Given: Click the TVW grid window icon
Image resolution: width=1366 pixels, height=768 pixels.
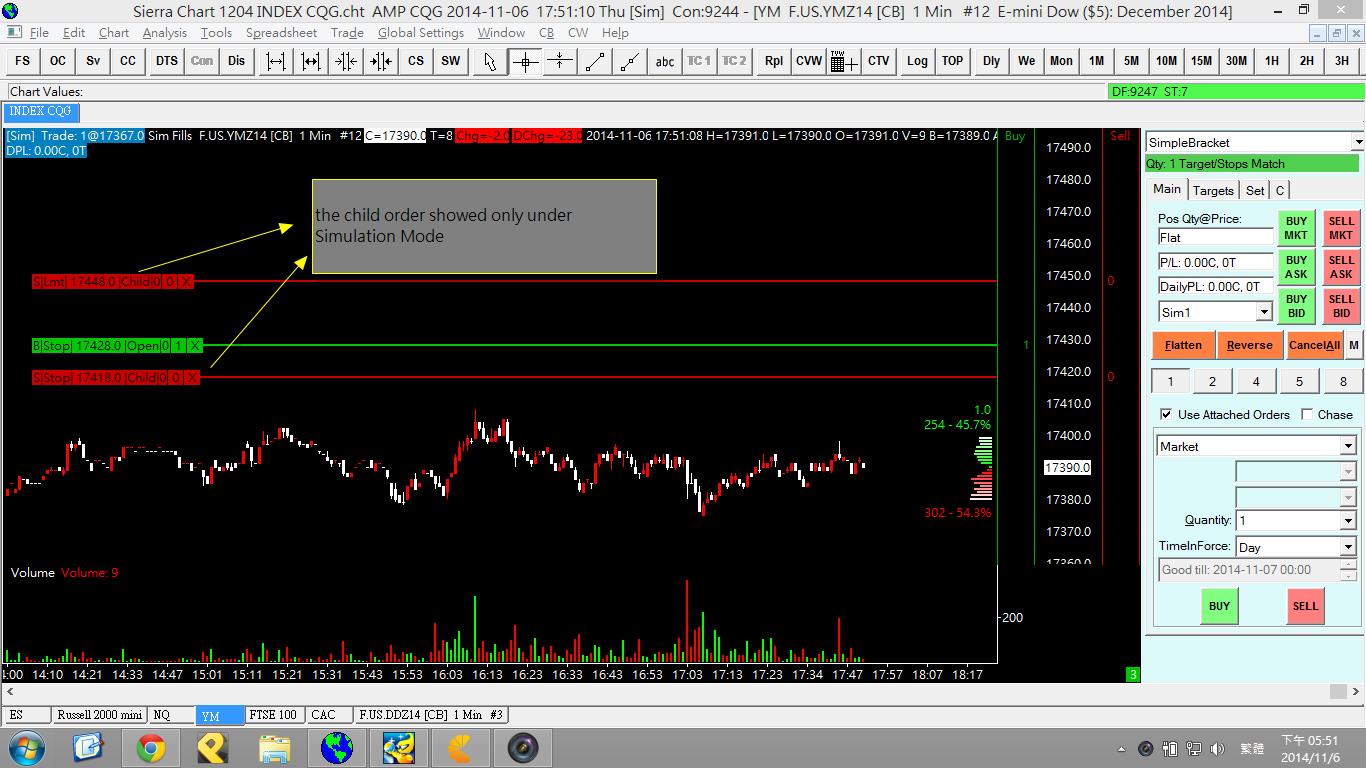Looking at the screenshot, I should [843, 61].
